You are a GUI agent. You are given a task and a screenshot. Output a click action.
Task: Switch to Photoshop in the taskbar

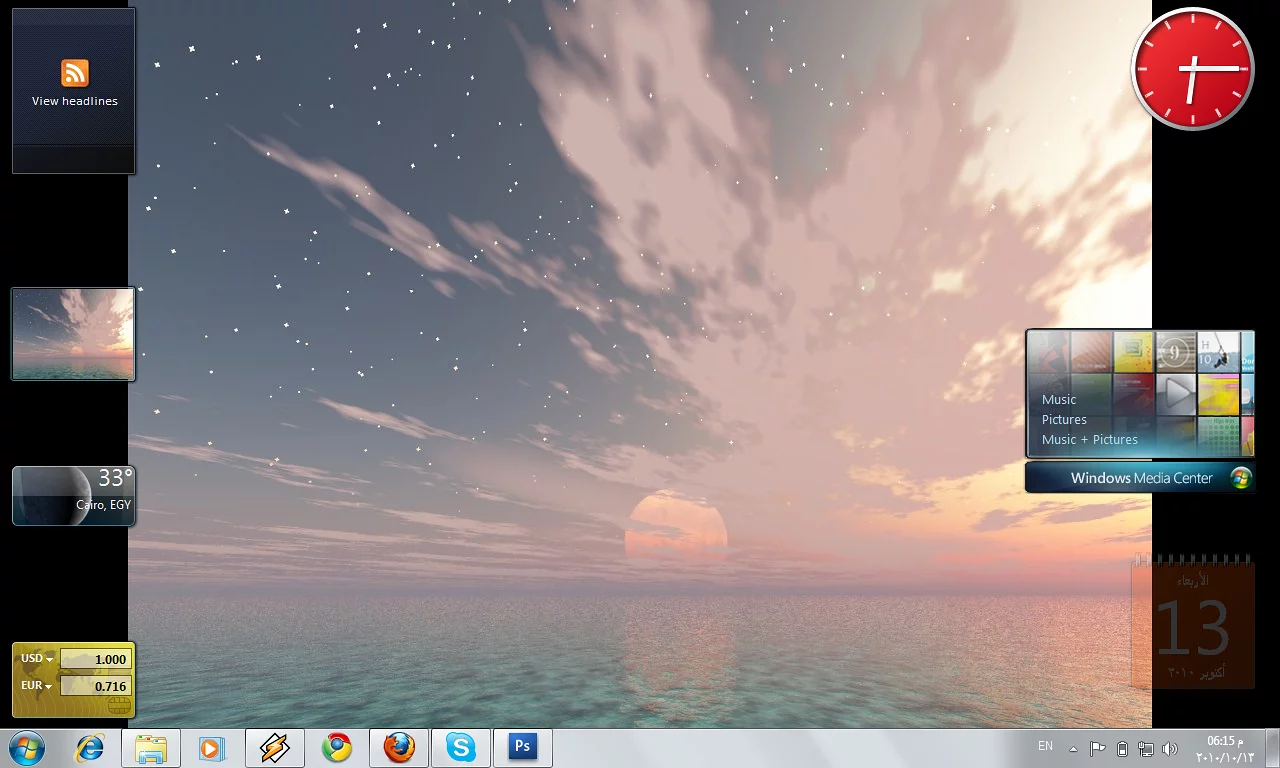(522, 748)
